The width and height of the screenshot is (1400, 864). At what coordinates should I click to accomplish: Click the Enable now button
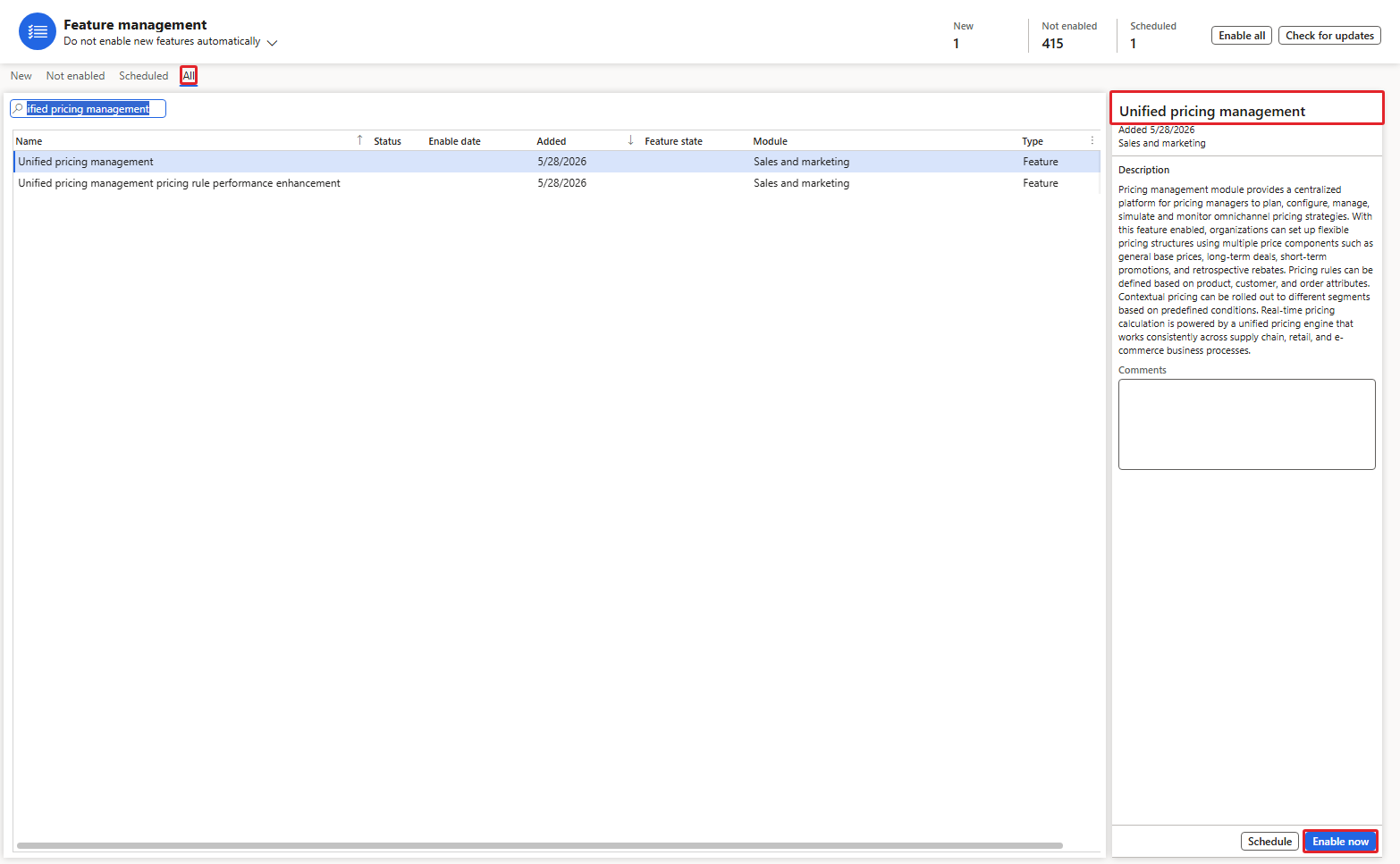[1340, 842]
